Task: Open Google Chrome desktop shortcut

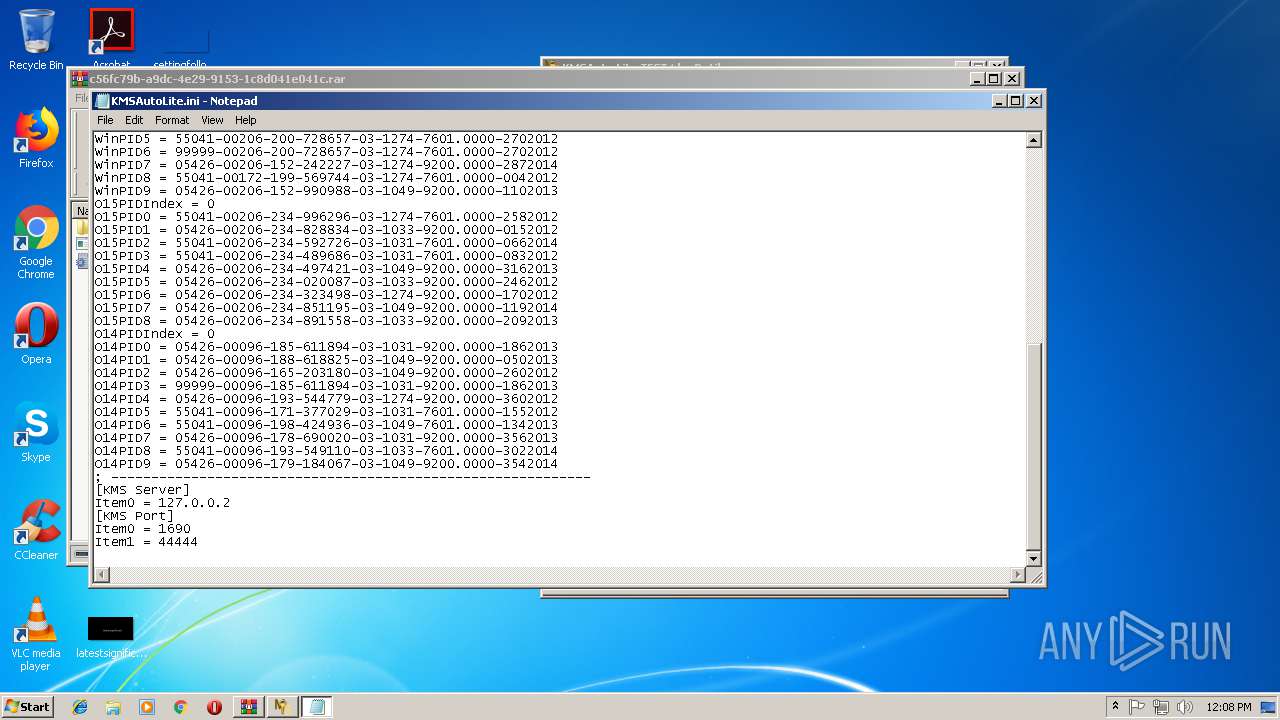Action: click(36, 242)
